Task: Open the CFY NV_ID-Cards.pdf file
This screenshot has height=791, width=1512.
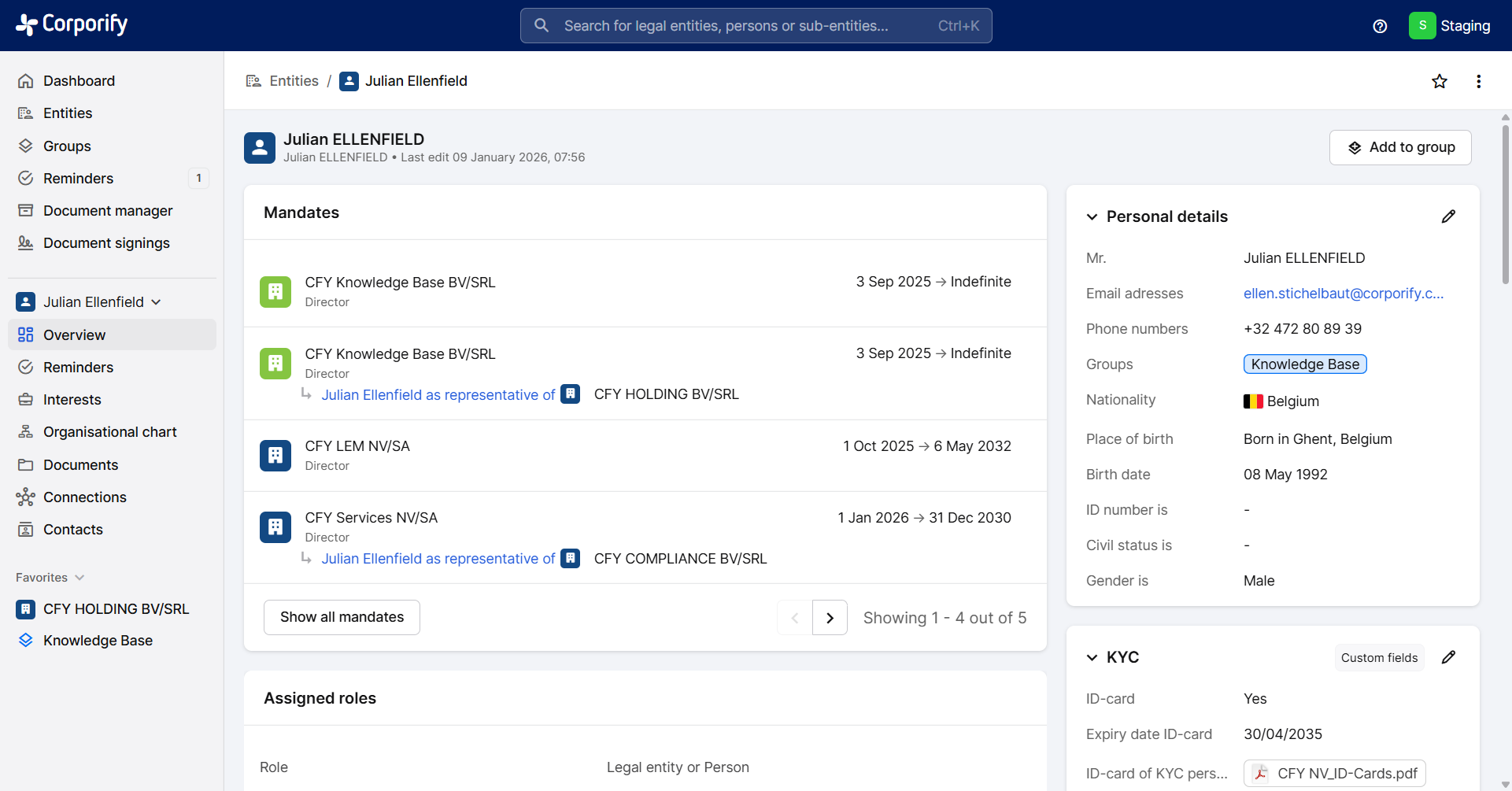Action: 1334,773
